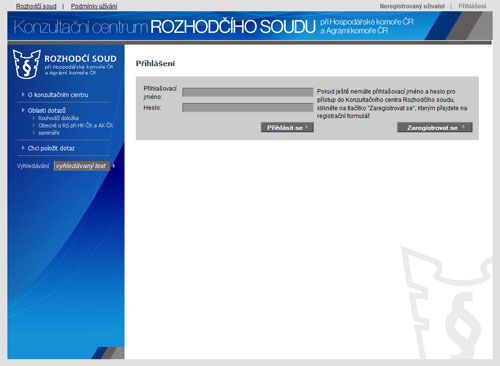Viewport: 500px width, 366px height.
Task: Select Obecně o RS při HK ČR a AK ČR
Action: [x=76, y=125]
